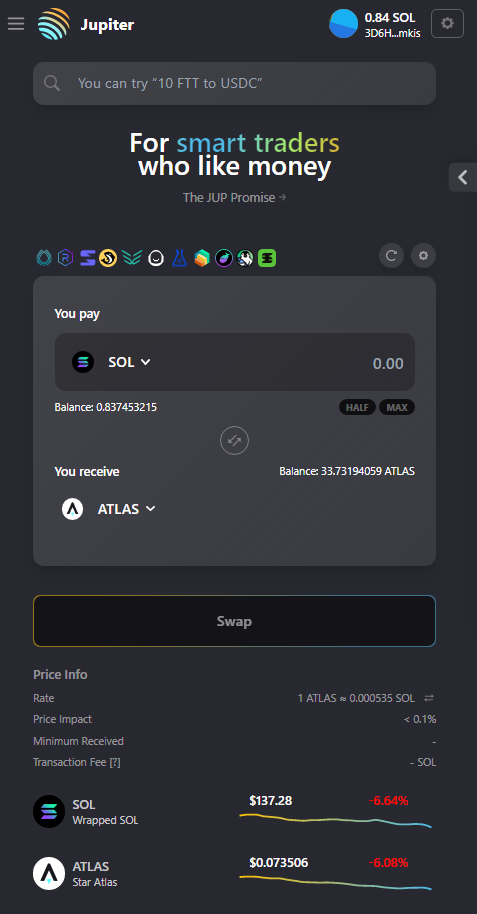Open settings gear in the header
This screenshot has height=914, width=477.
click(447, 24)
